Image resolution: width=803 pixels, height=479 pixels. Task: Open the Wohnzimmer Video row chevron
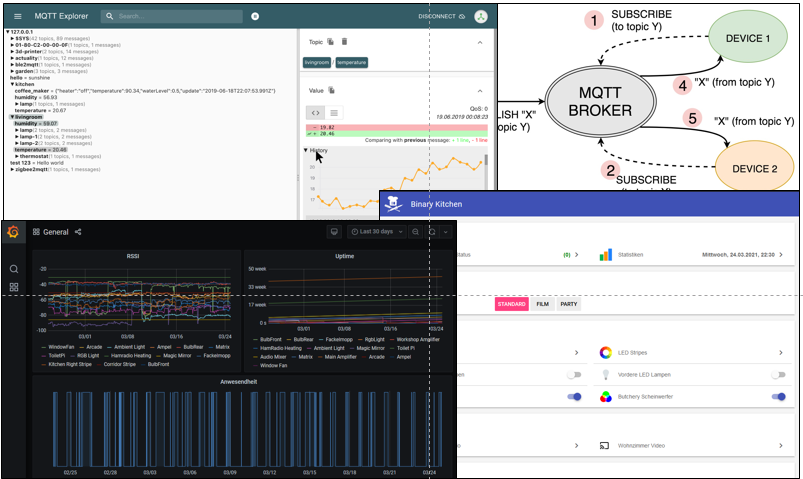tap(780, 446)
